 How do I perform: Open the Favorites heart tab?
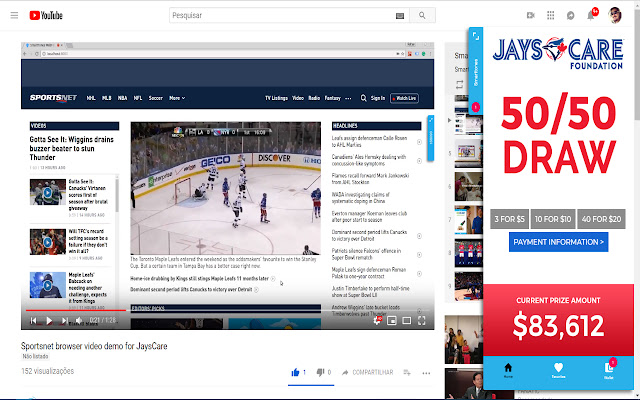(x=558, y=370)
